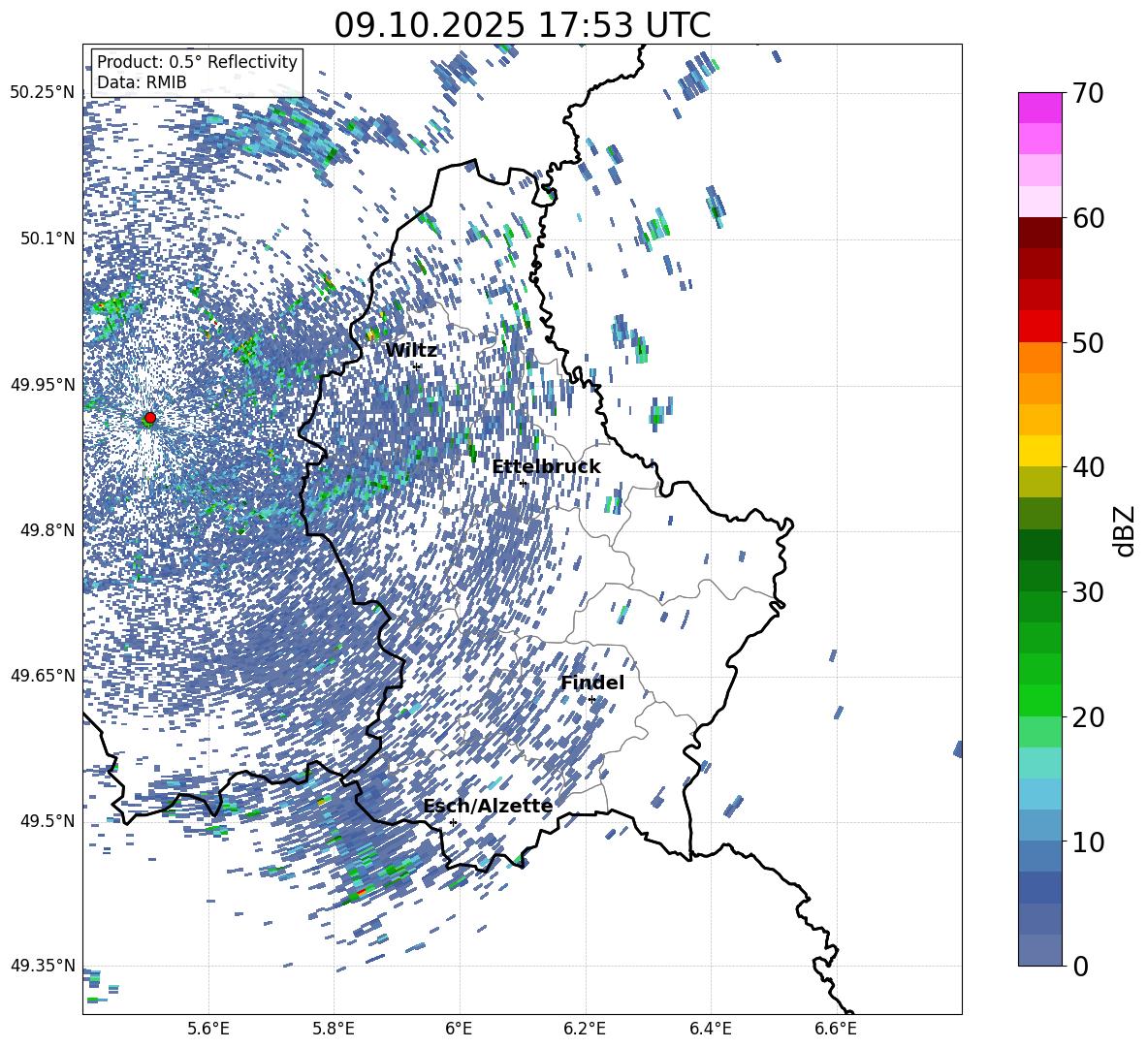Click the 49.8°N latitude label
1148x1048 pixels.
click(47, 530)
